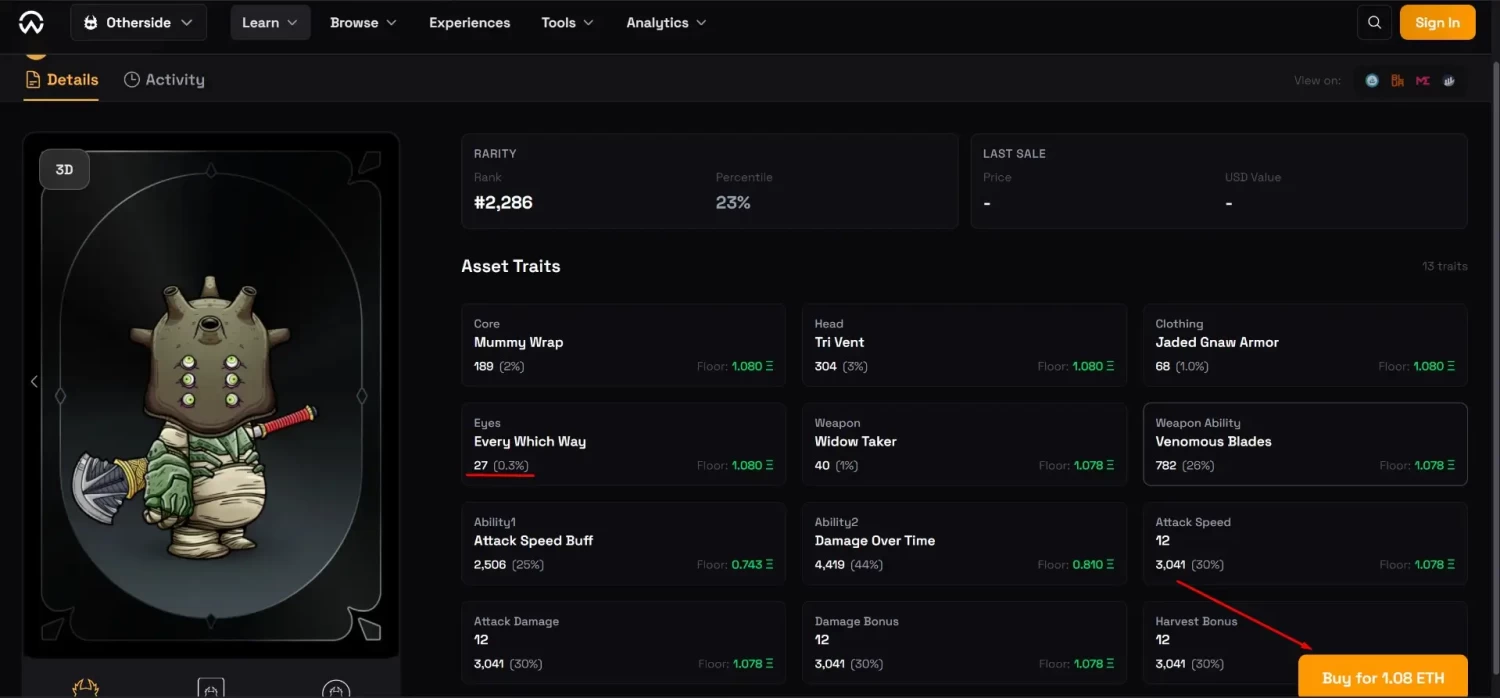Toggle the 3D view badge
The width and height of the screenshot is (1500, 698).
tap(64, 170)
